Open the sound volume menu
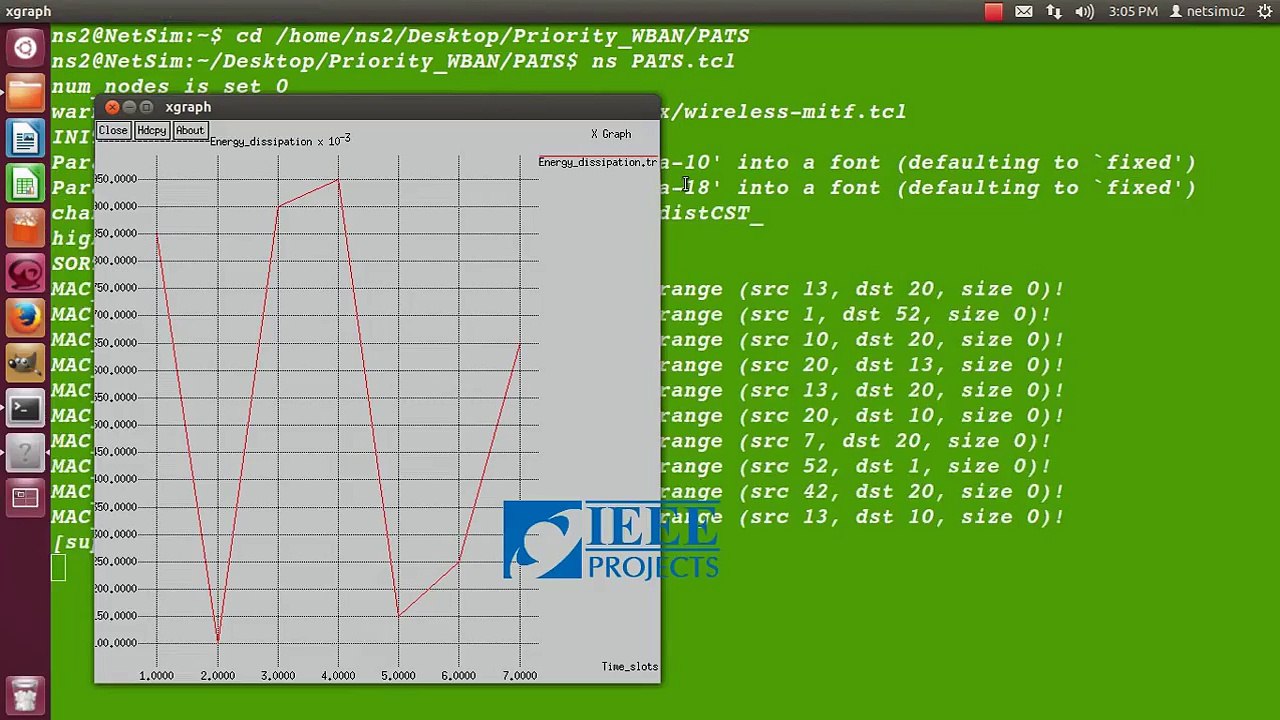 pyautogui.click(x=1084, y=12)
